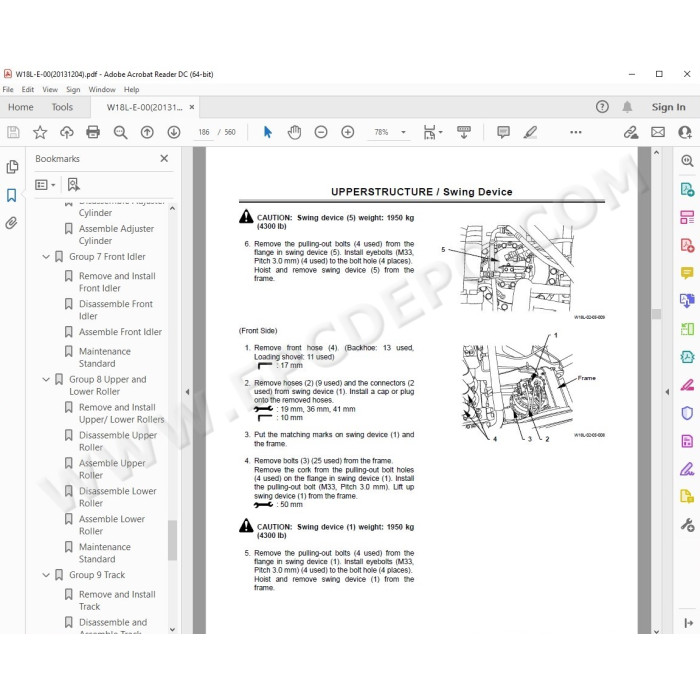Switch to the Home tab
The width and height of the screenshot is (700, 700).
tap(21, 107)
